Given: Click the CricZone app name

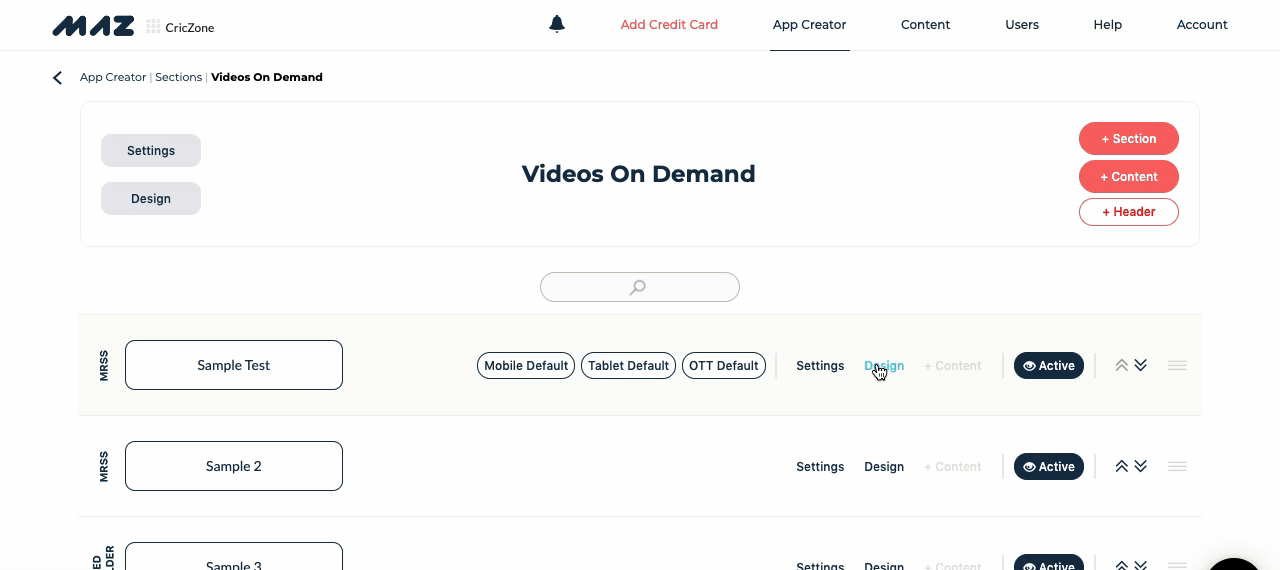Looking at the screenshot, I should [x=190, y=27].
